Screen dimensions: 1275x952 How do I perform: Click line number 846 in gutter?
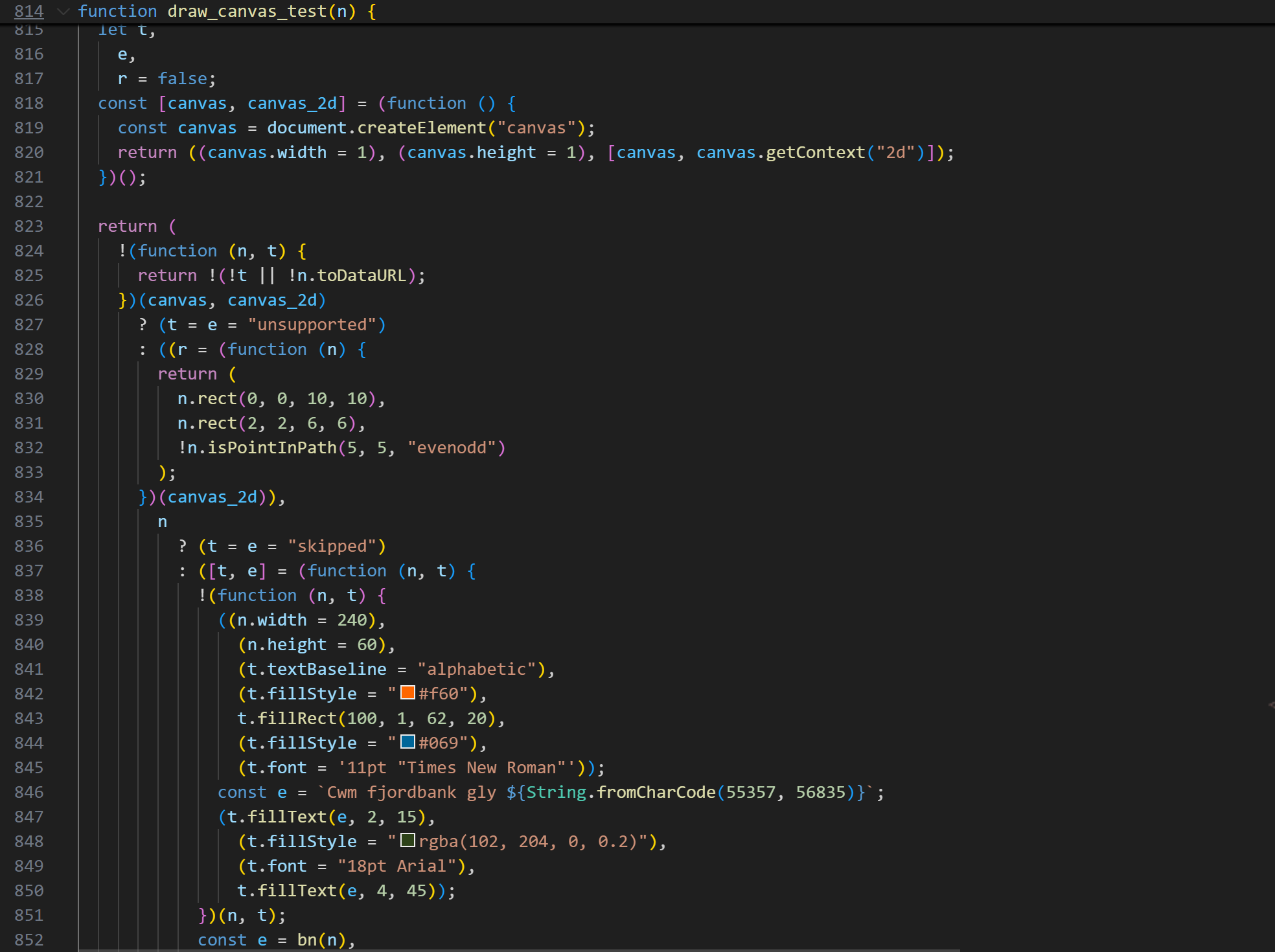pos(29,792)
